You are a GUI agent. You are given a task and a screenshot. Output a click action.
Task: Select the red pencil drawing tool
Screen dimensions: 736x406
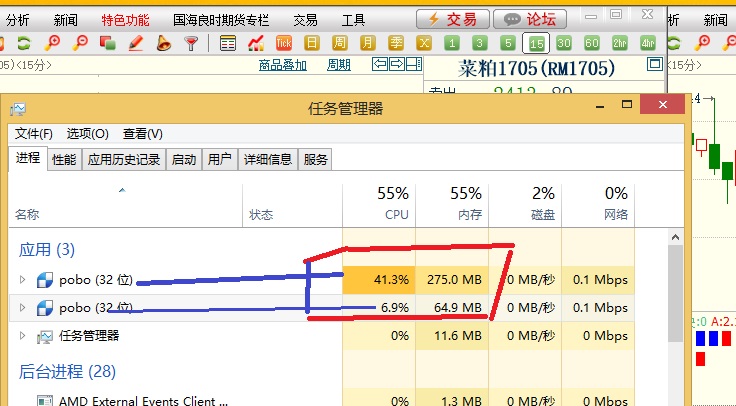tap(135, 43)
